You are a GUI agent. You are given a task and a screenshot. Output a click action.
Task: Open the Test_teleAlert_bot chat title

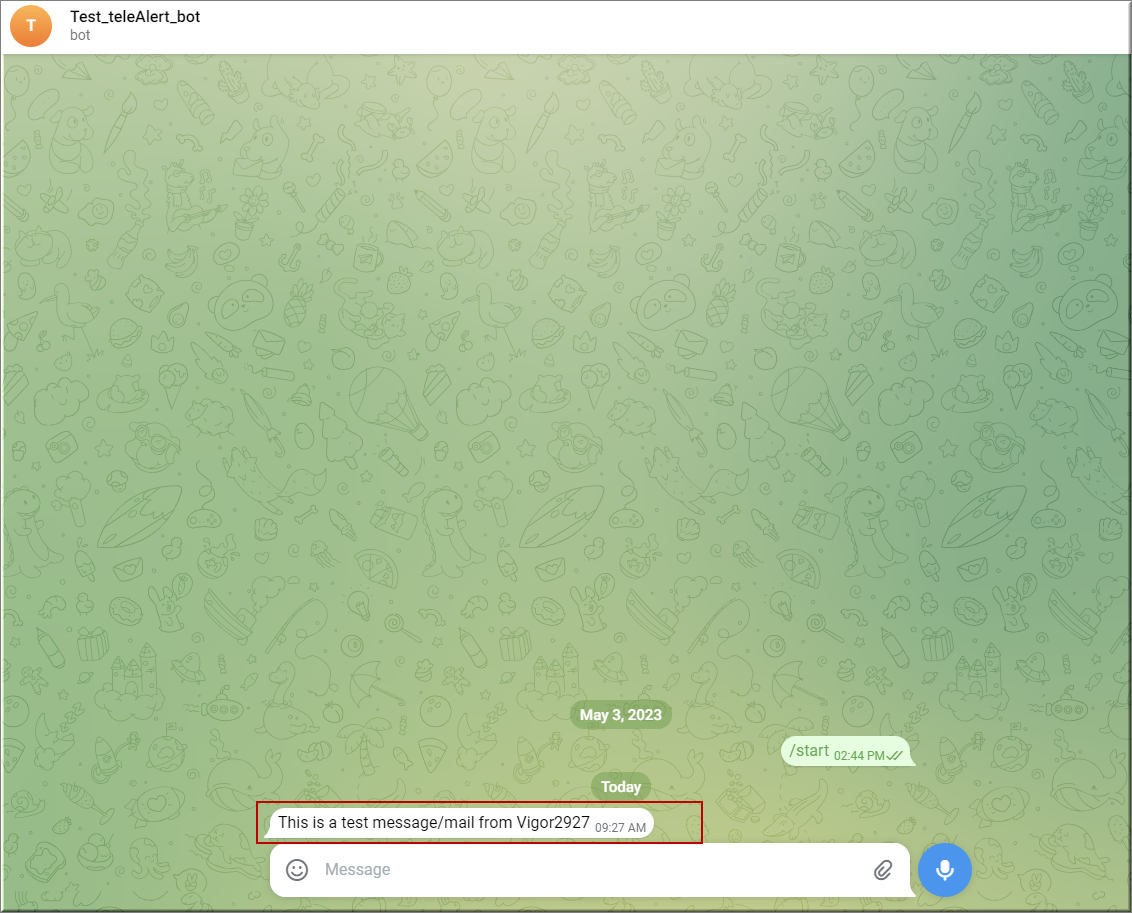(x=135, y=17)
